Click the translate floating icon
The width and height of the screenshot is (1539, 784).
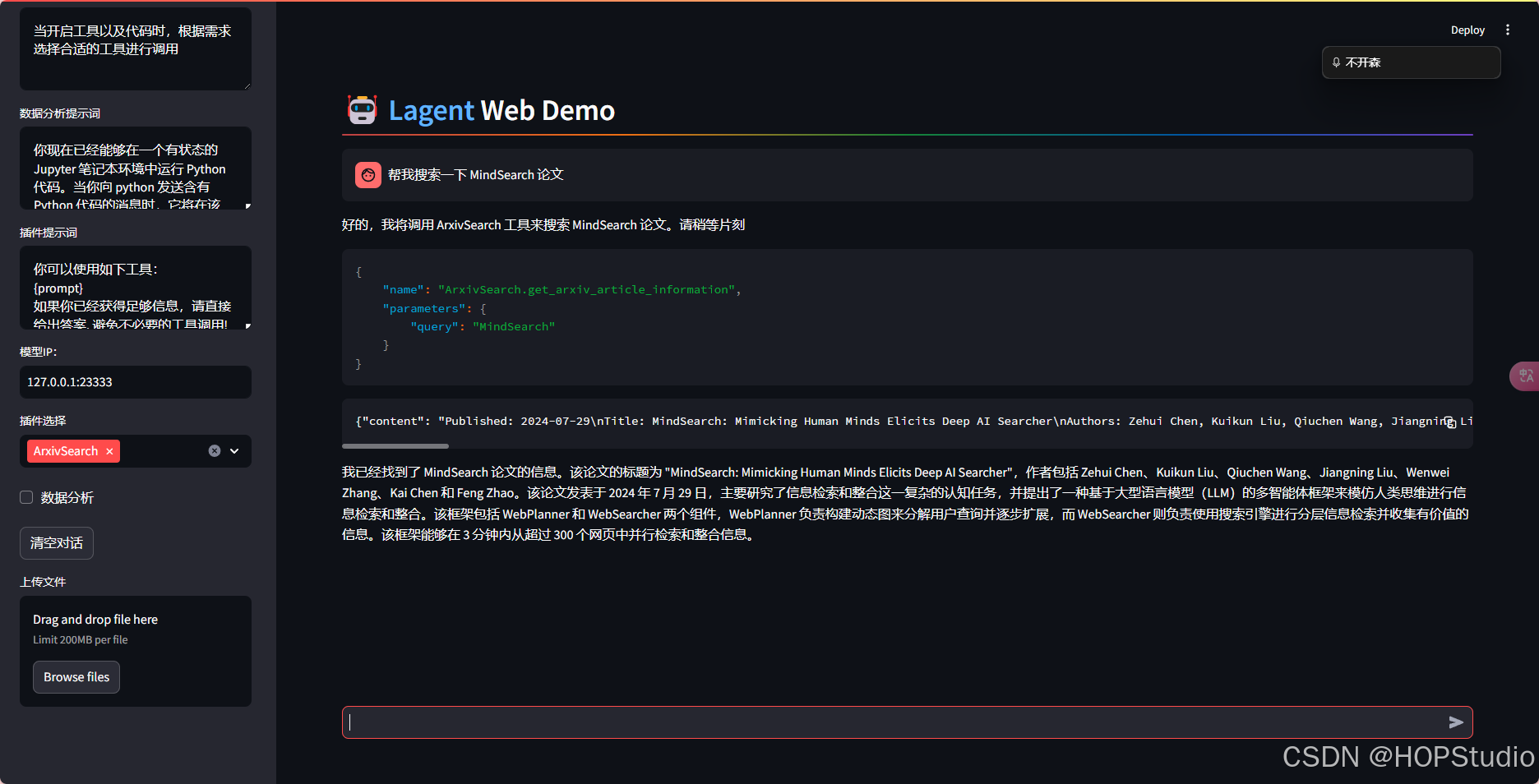(1525, 376)
